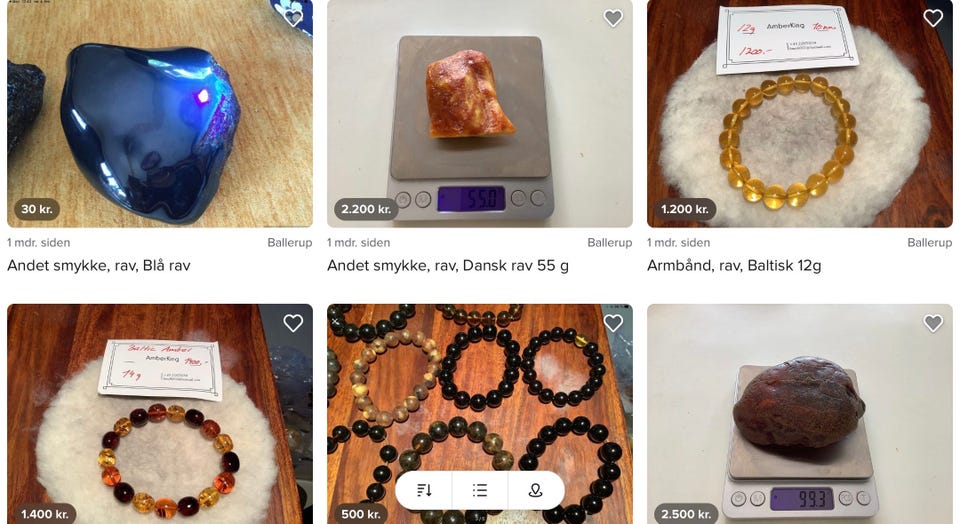Image resolution: width=960 pixels, height=524 pixels.
Task: Open sort options in floating toolbar
Action: (424, 490)
